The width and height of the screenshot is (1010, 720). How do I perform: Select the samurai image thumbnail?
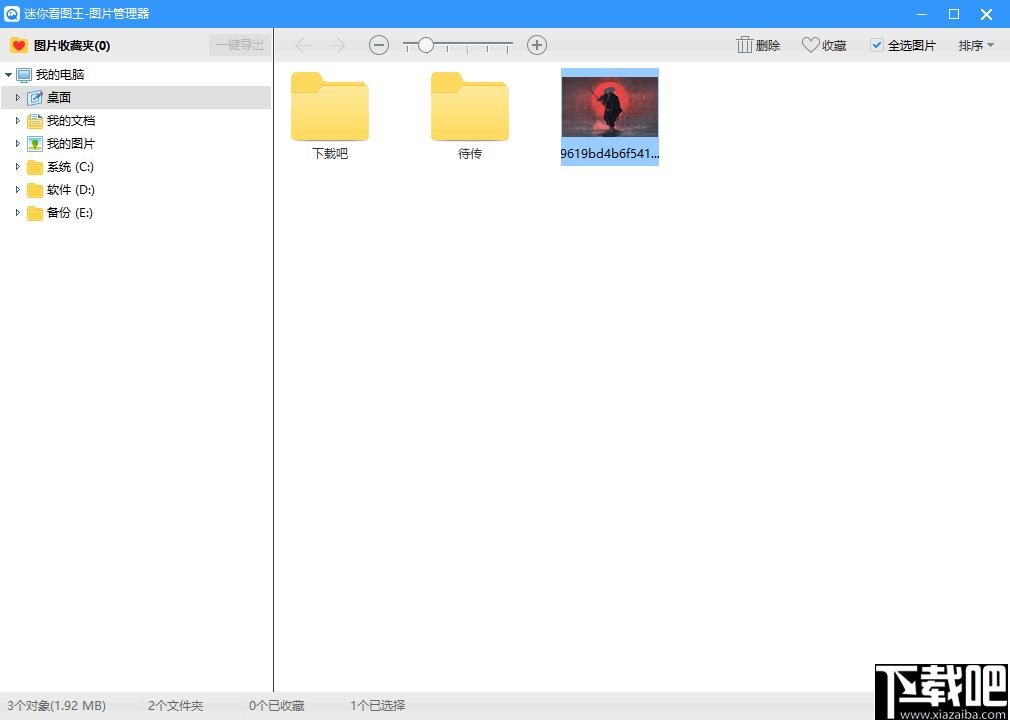[609, 117]
